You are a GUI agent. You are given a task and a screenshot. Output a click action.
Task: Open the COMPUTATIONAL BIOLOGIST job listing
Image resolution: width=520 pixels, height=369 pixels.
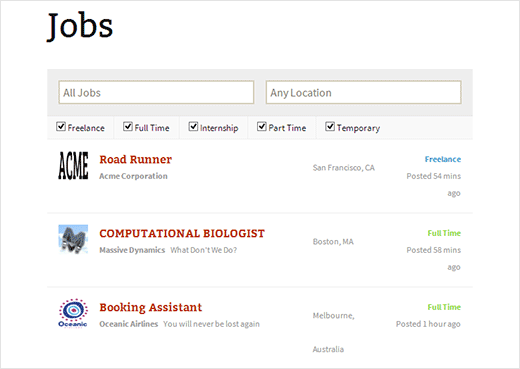coord(182,233)
